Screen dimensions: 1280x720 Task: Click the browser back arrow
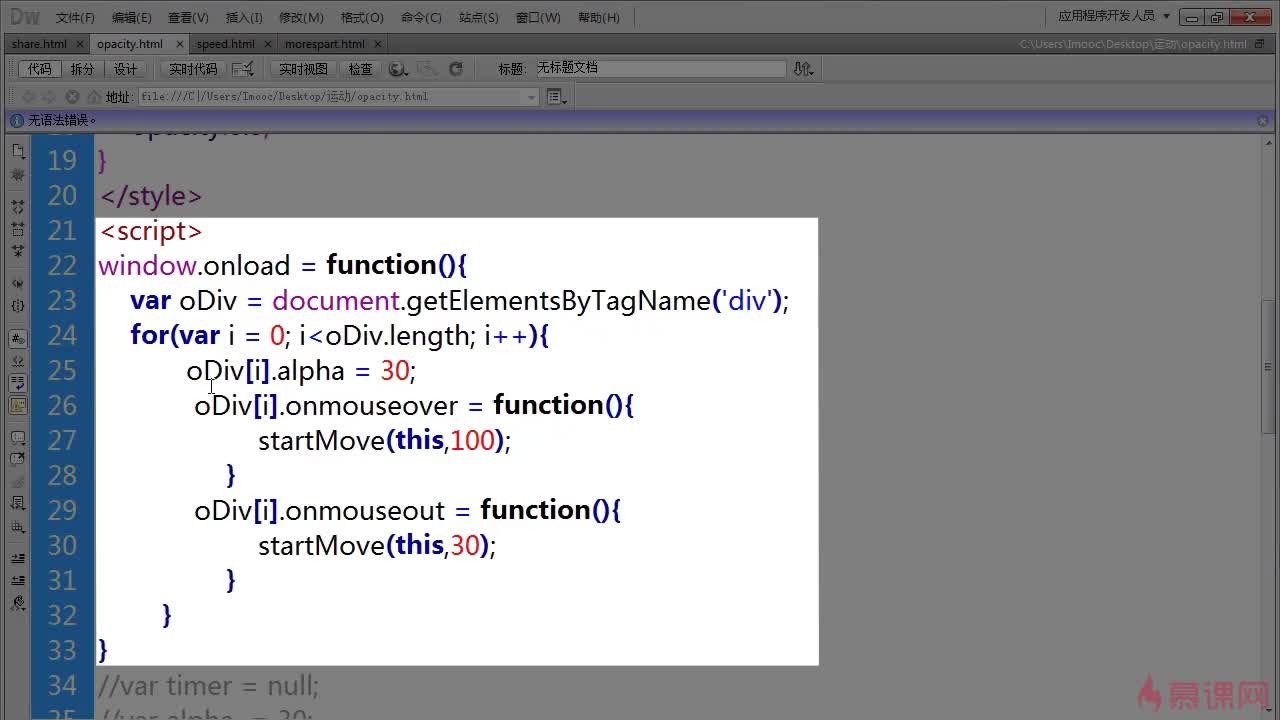pos(27,96)
